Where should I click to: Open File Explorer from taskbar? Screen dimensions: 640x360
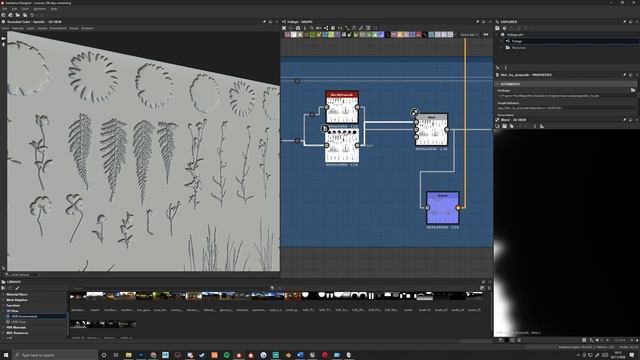click(129, 355)
